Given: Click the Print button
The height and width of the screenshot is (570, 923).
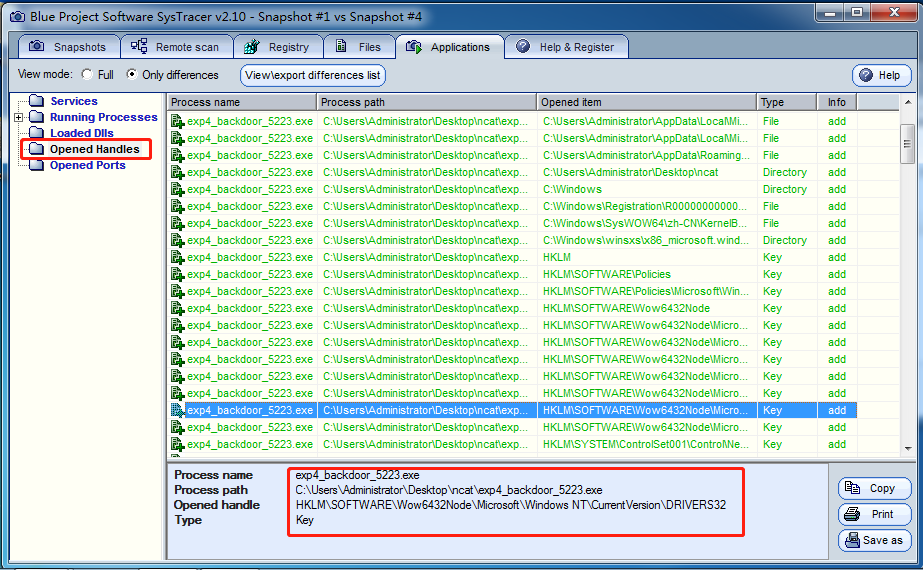Looking at the screenshot, I should tap(874, 514).
